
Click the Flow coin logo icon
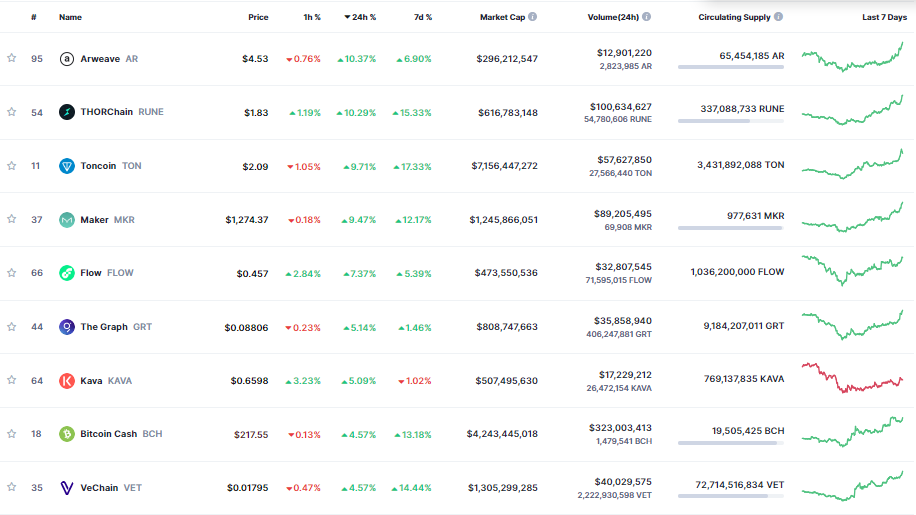tap(67, 273)
